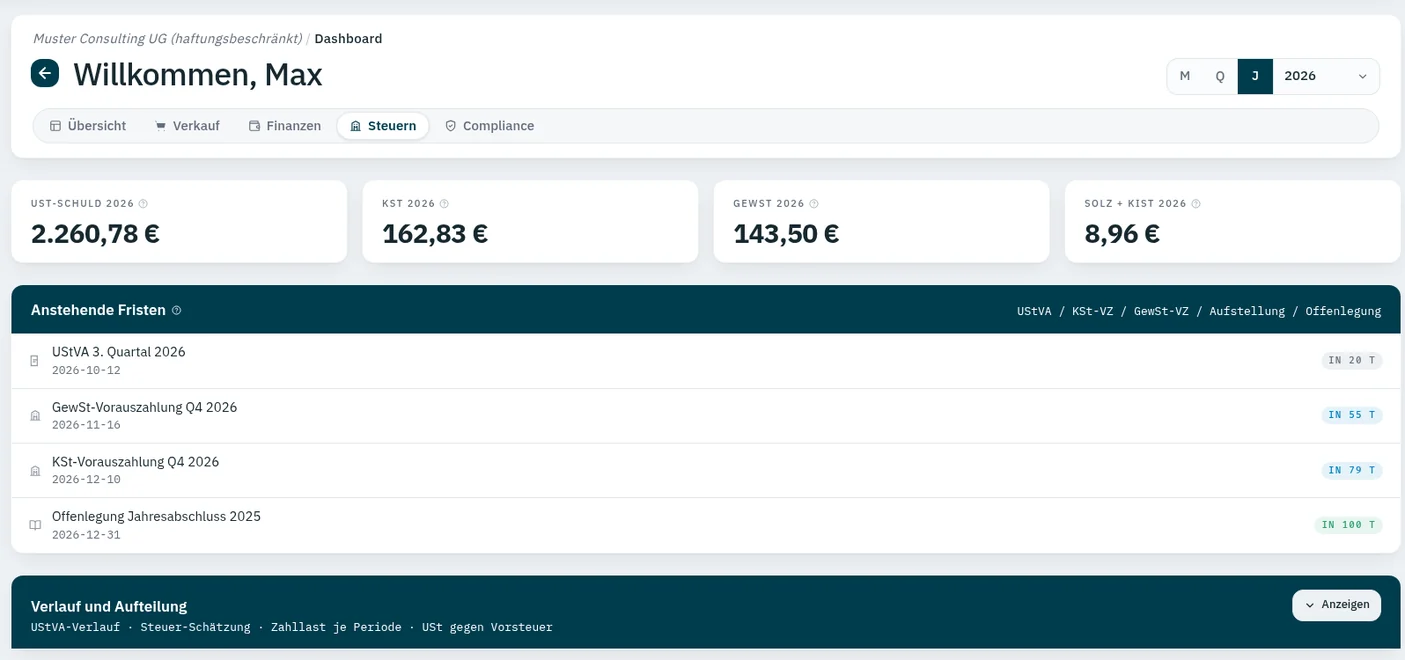Click the IN 20 T badge

pyautogui.click(x=1352, y=361)
